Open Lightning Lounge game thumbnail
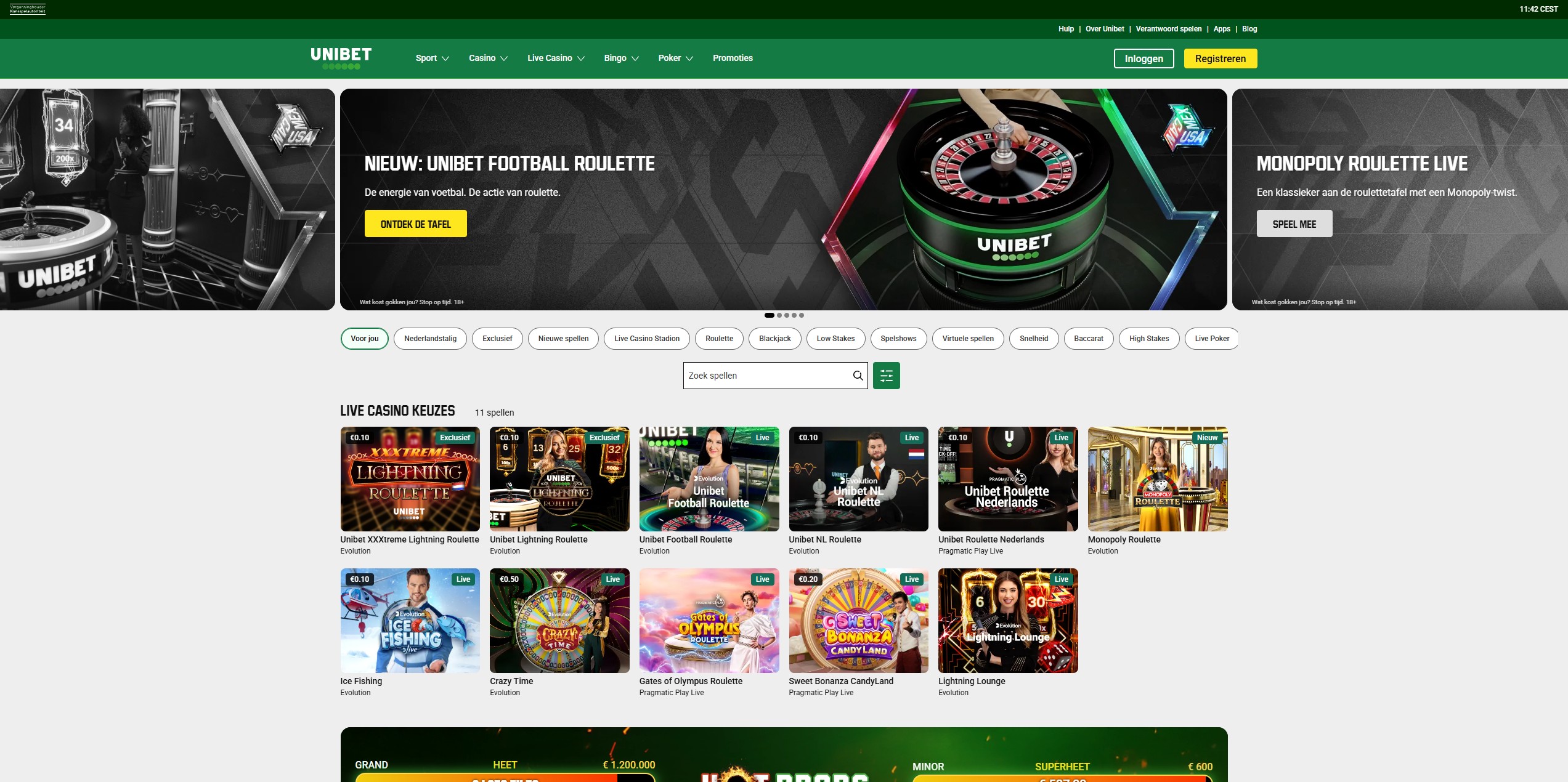 point(1008,621)
